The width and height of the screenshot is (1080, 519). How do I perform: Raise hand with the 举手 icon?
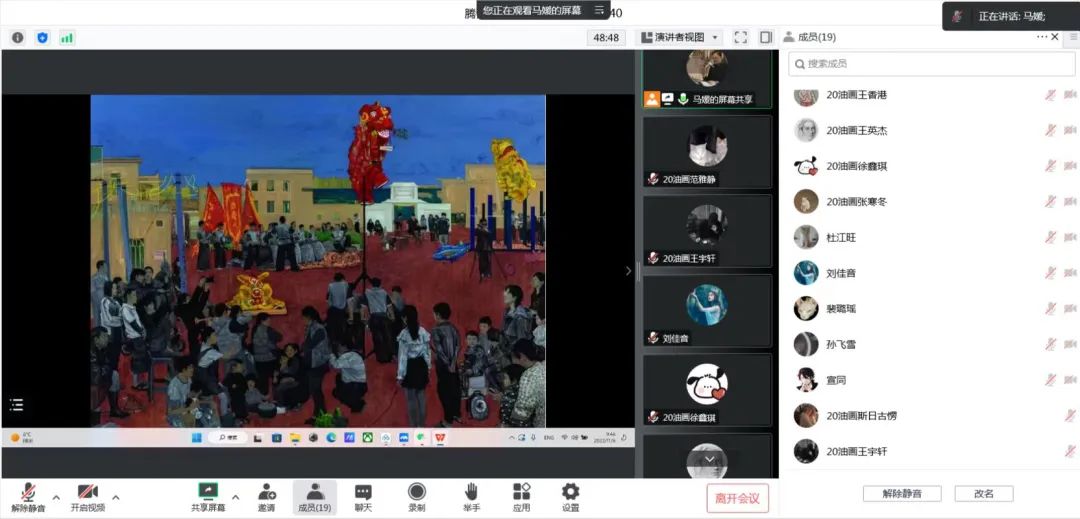click(x=471, y=491)
